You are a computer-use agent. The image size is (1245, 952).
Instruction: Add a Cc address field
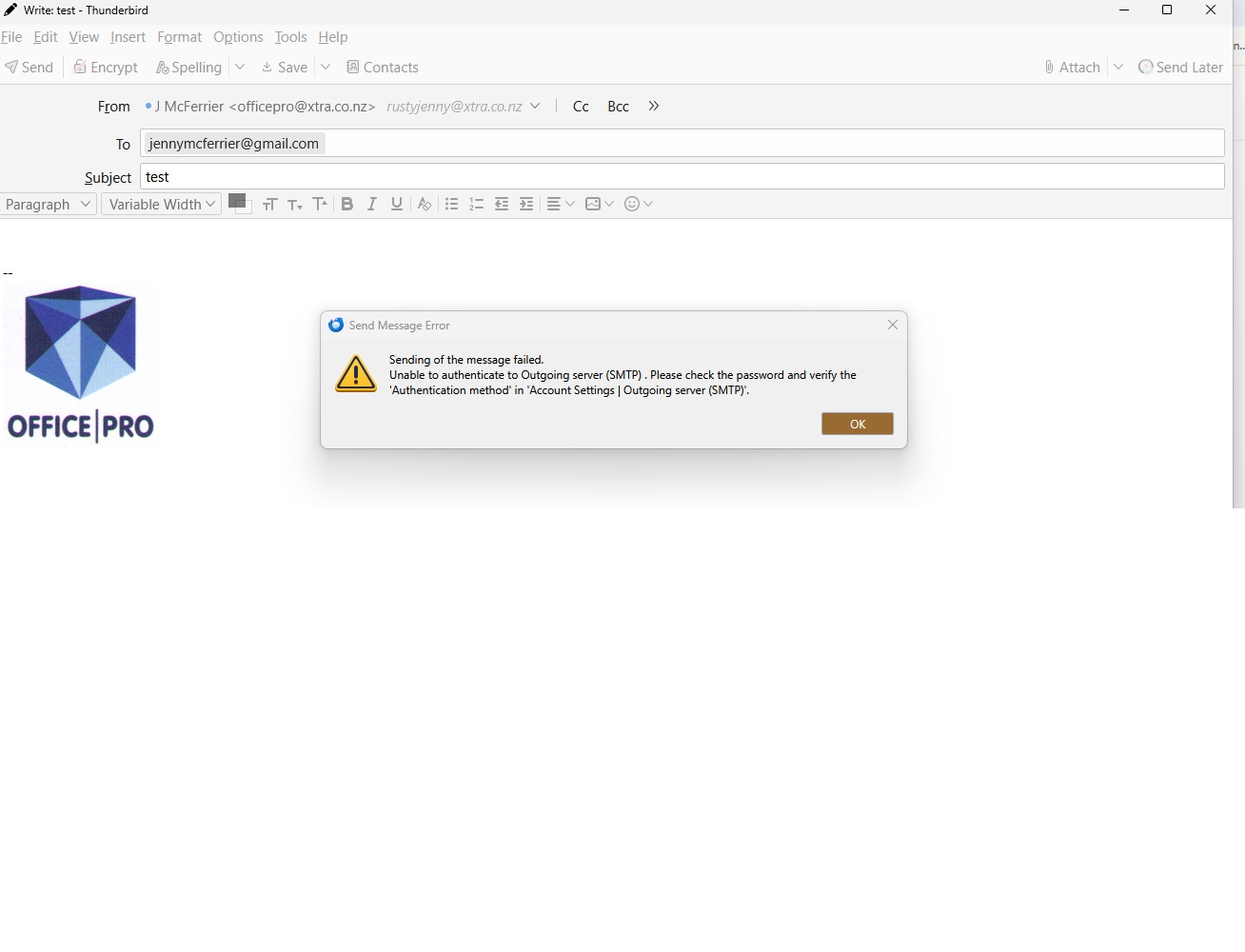[x=581, y=107]
